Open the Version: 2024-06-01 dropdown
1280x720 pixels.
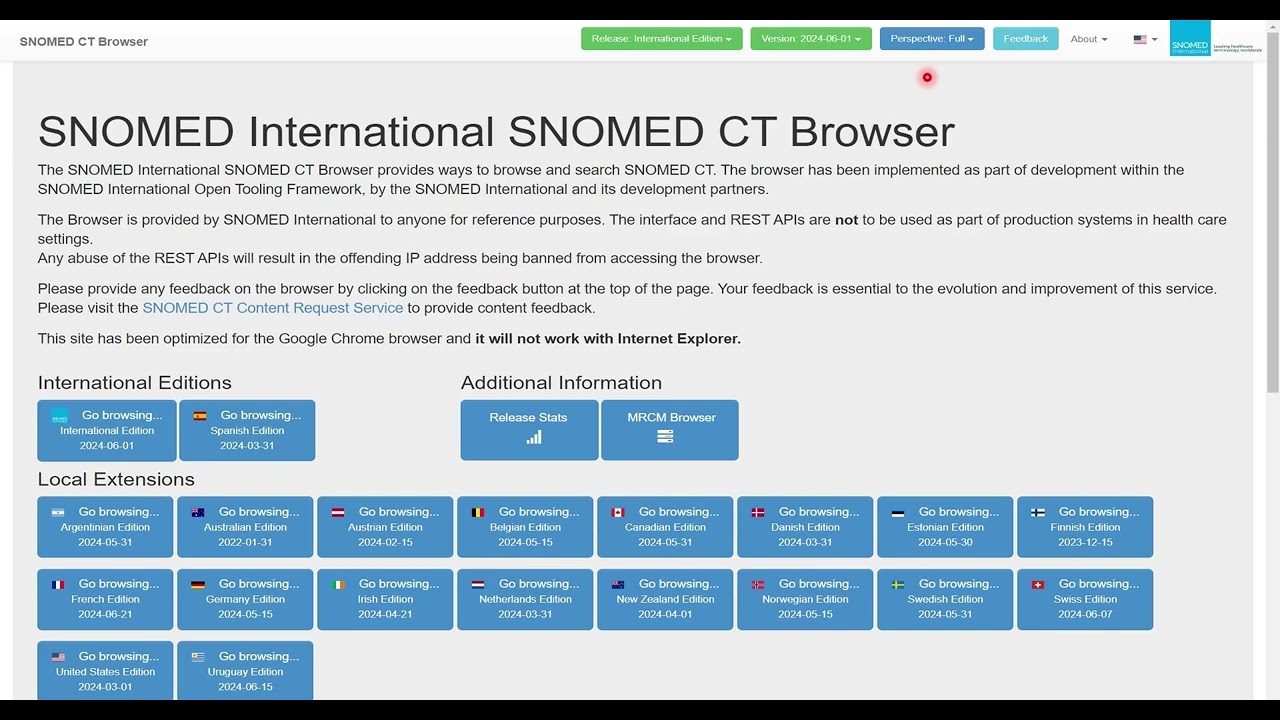811,39
